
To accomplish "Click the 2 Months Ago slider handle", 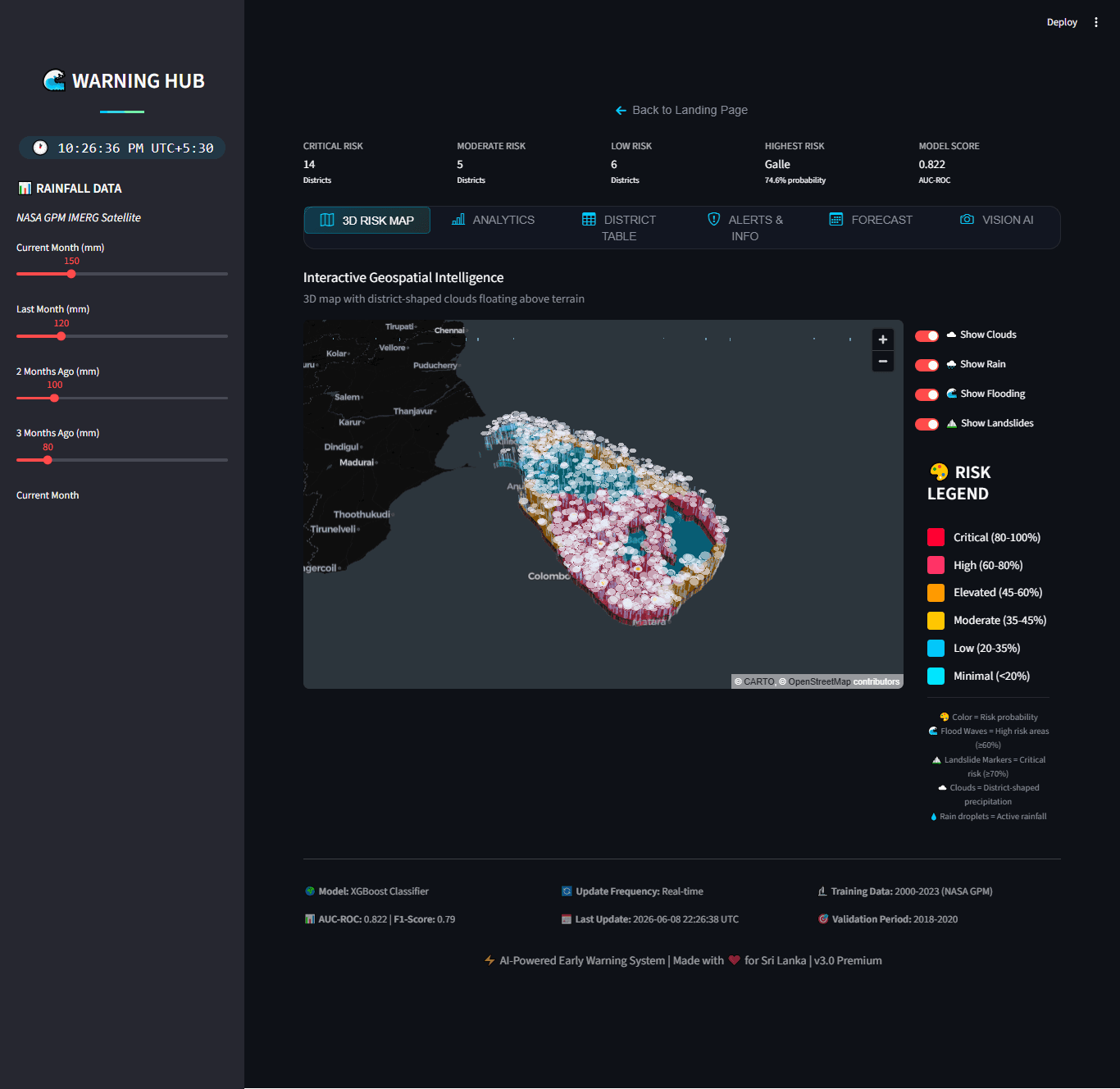I will (54, 398).
